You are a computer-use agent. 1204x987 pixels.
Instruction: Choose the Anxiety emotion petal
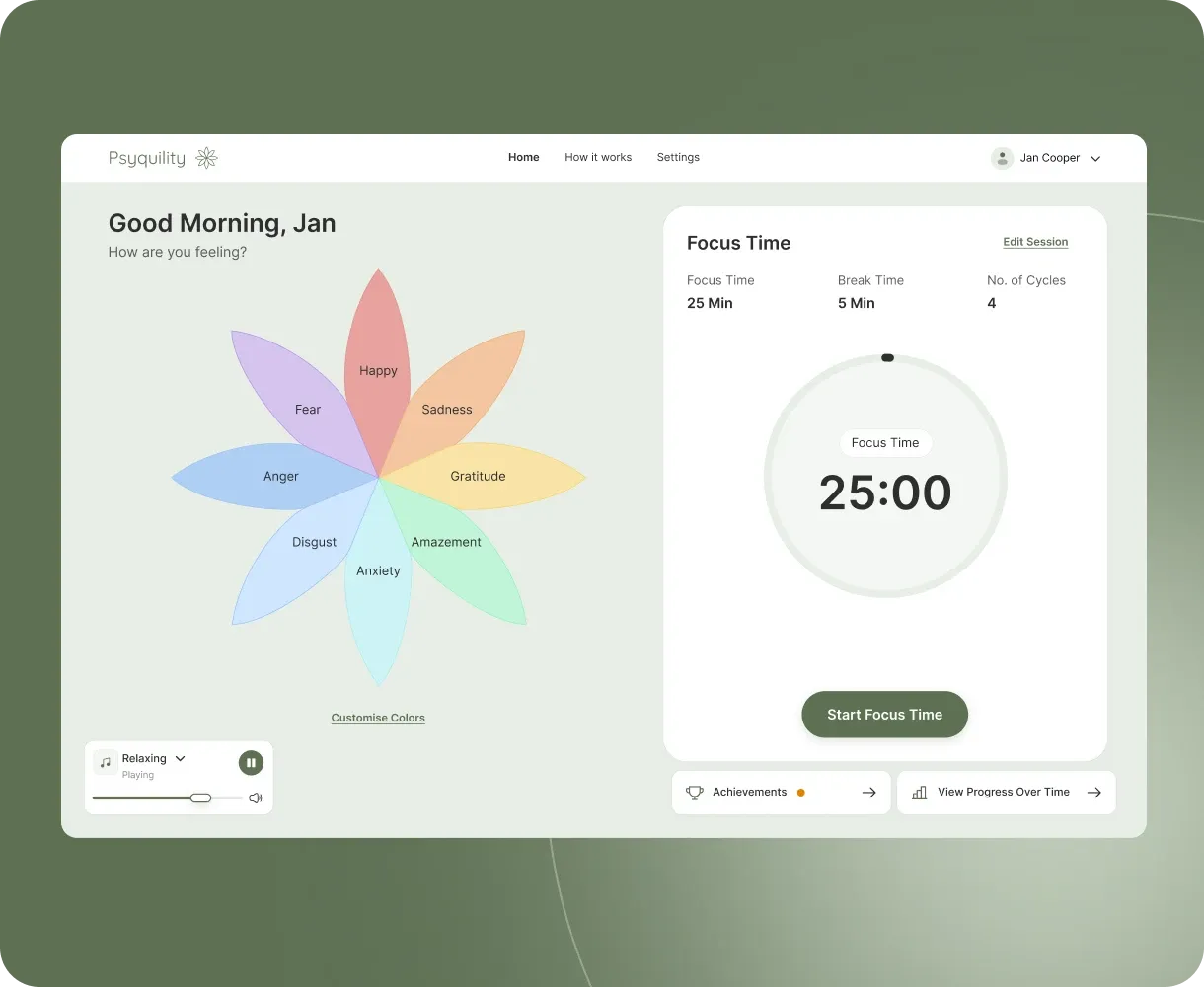tap(378, 570)
